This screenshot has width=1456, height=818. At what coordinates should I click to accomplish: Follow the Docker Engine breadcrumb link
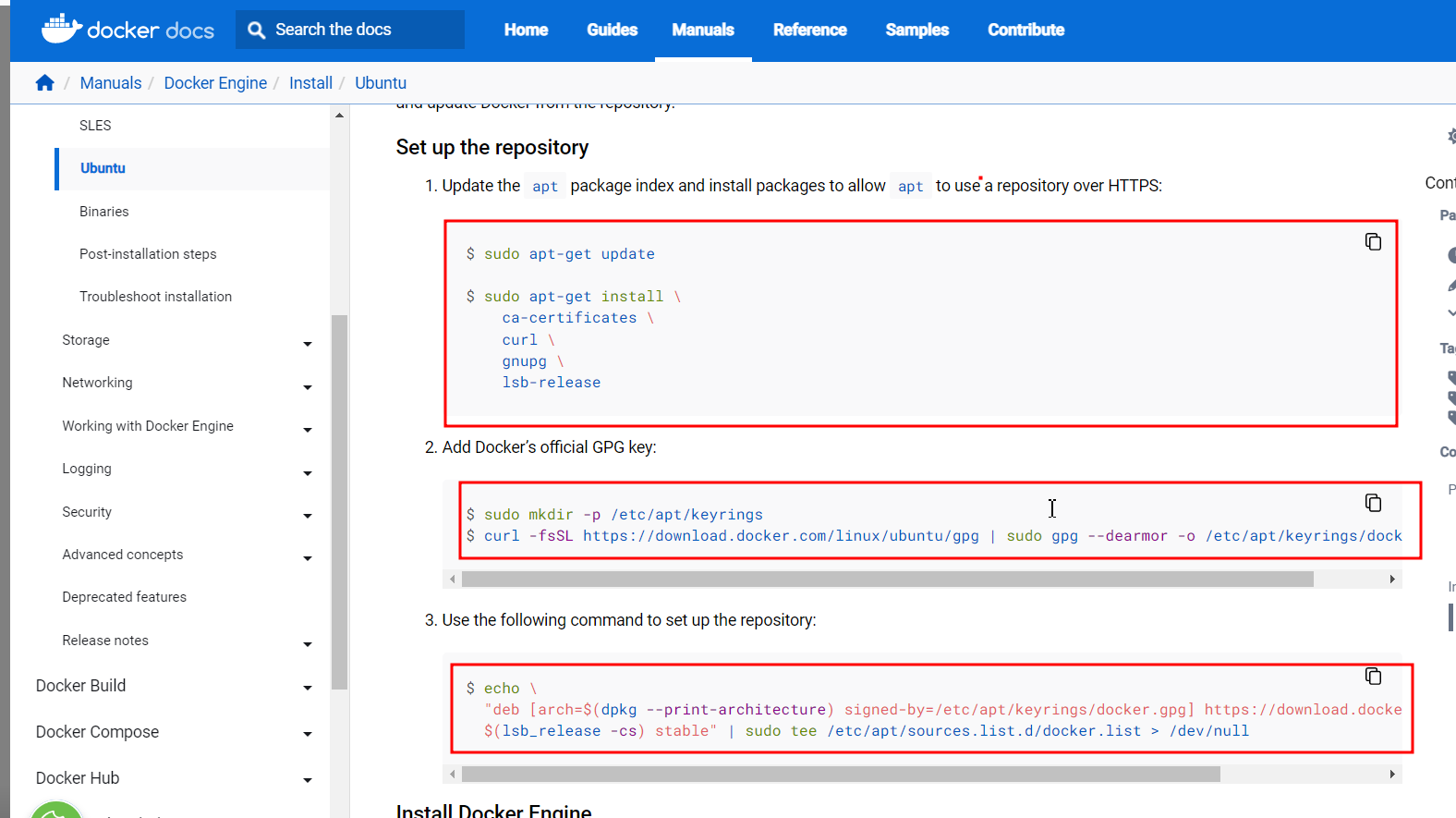coord(215,83)
